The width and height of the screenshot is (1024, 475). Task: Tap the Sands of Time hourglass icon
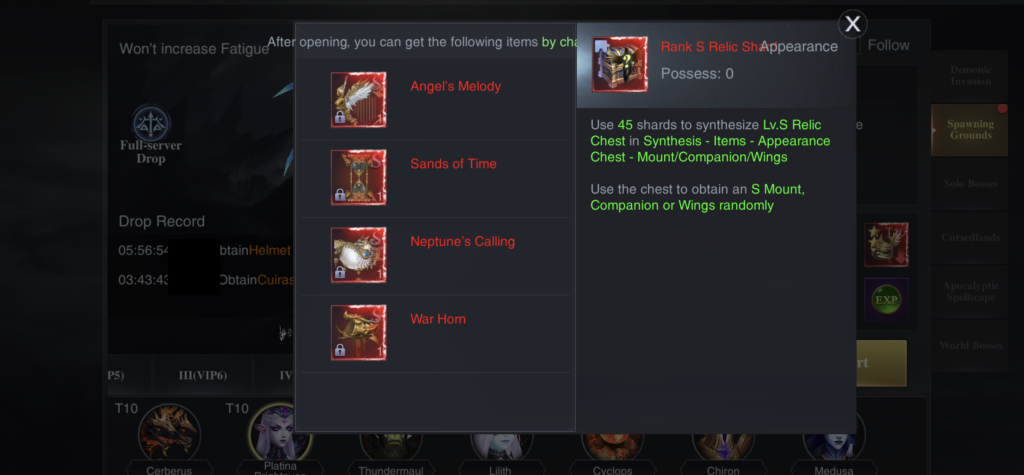click(x=359, y=177)
